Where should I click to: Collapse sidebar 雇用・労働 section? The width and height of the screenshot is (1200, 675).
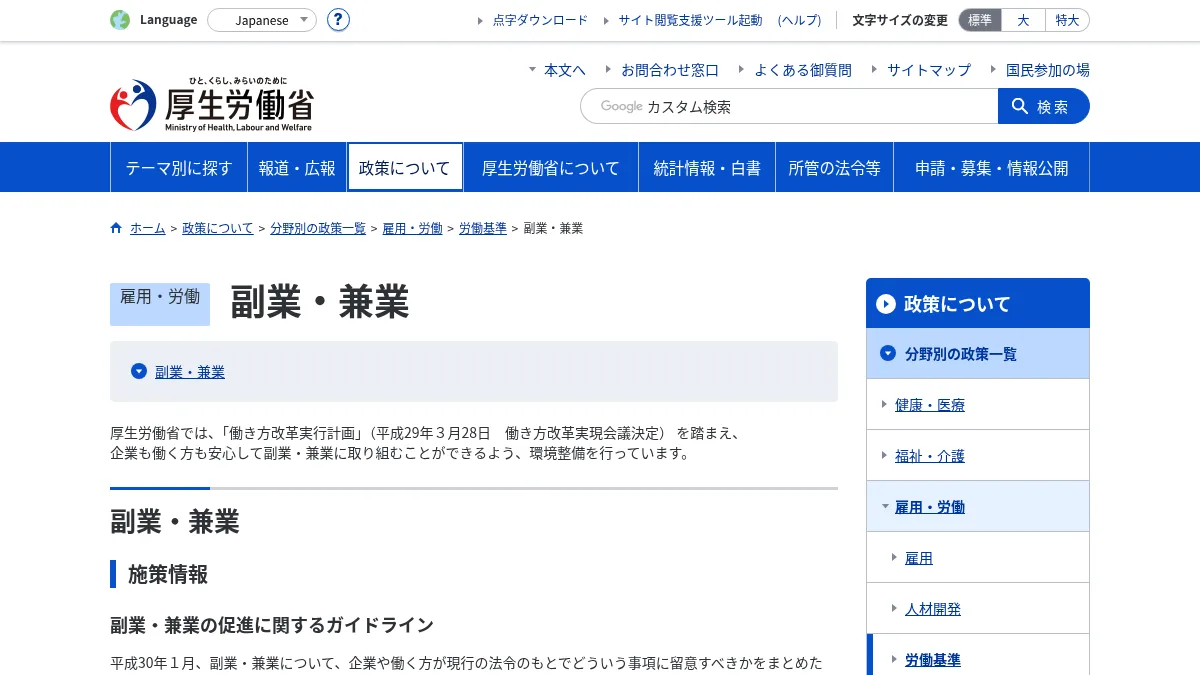pos(930,506)
